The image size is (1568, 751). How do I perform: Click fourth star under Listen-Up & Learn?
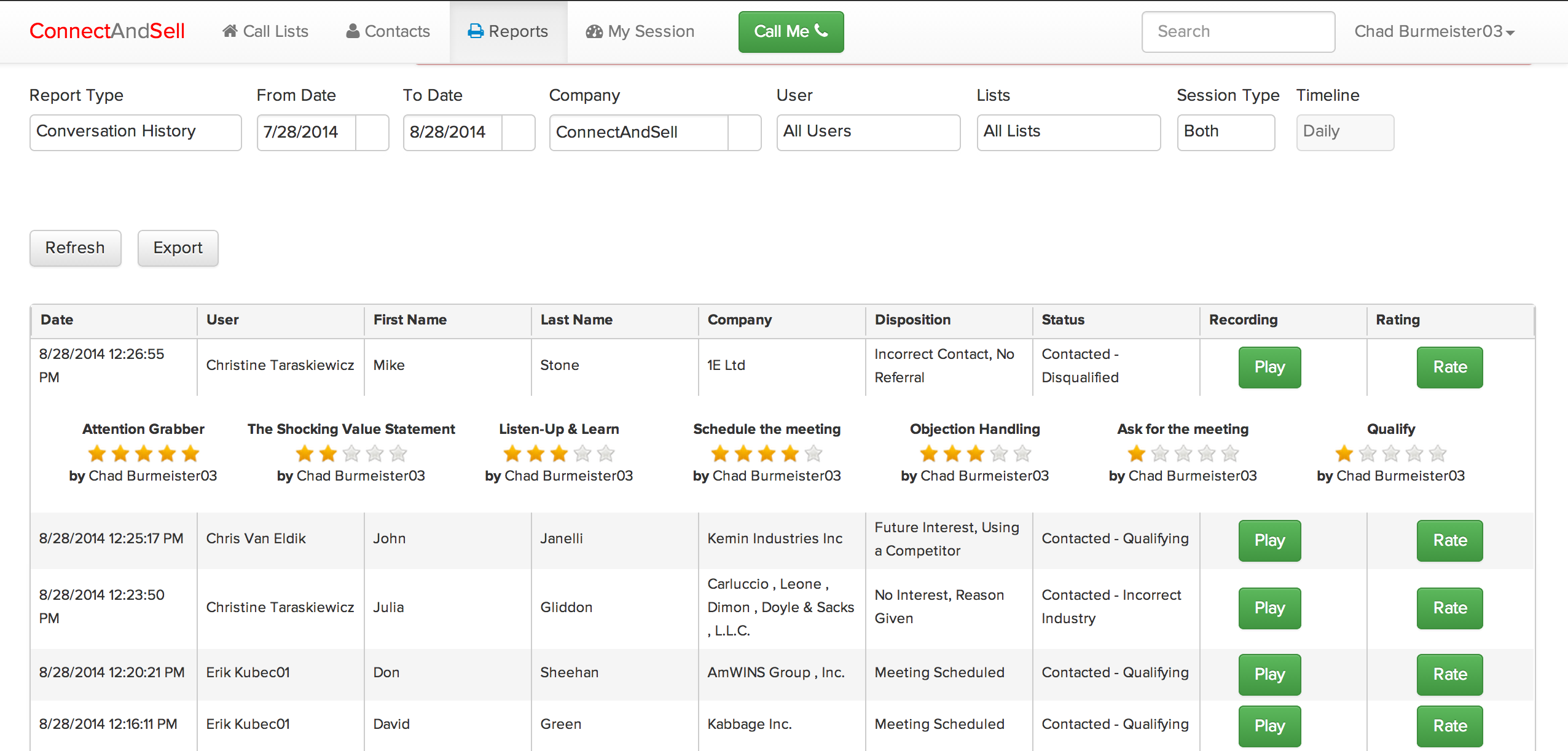pos(582,454)
